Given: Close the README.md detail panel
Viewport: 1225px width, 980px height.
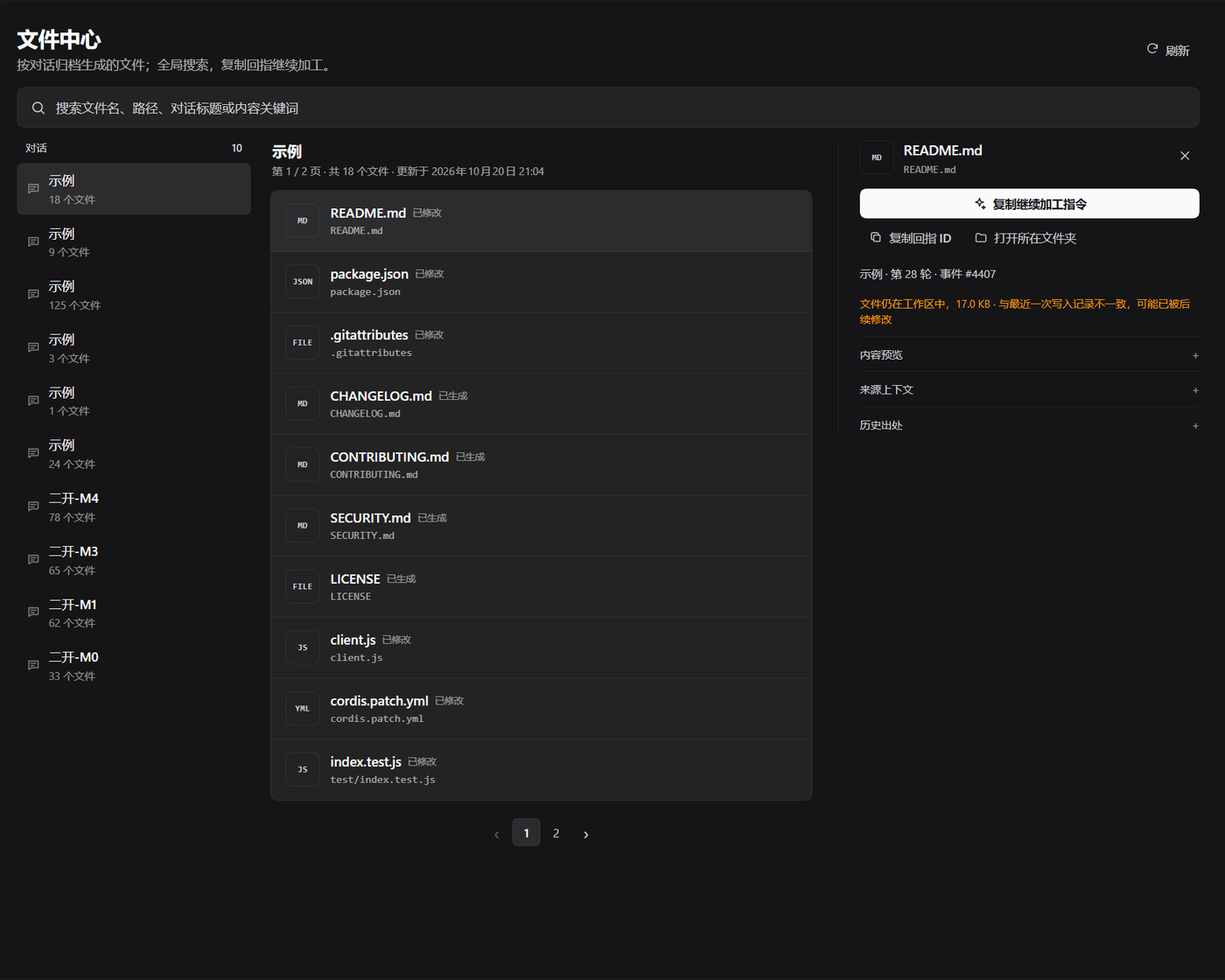Looking at the screenshot, I should pyautogui.click(x=1185, y=156).
